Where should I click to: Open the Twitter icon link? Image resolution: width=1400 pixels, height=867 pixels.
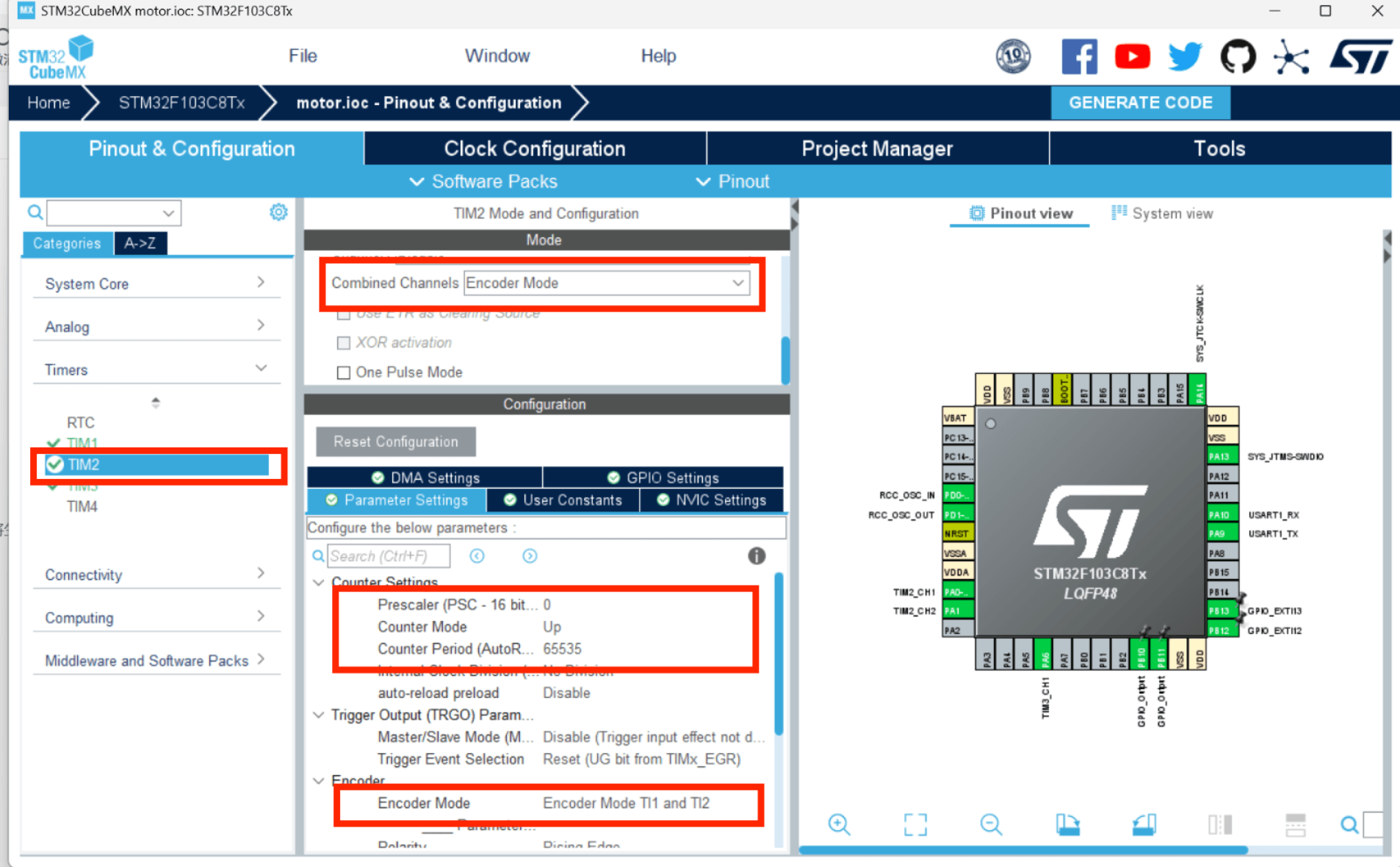click(1185, 57)
